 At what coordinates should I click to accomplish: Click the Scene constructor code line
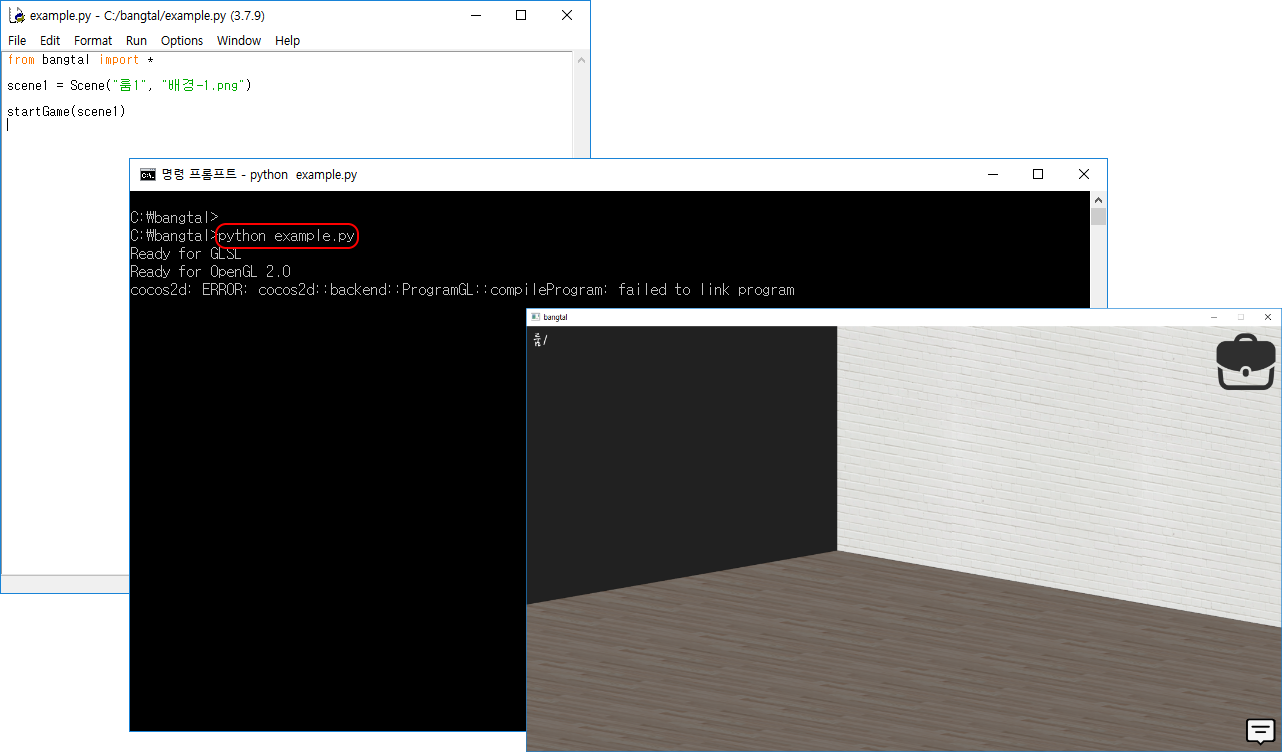point(129,86)
